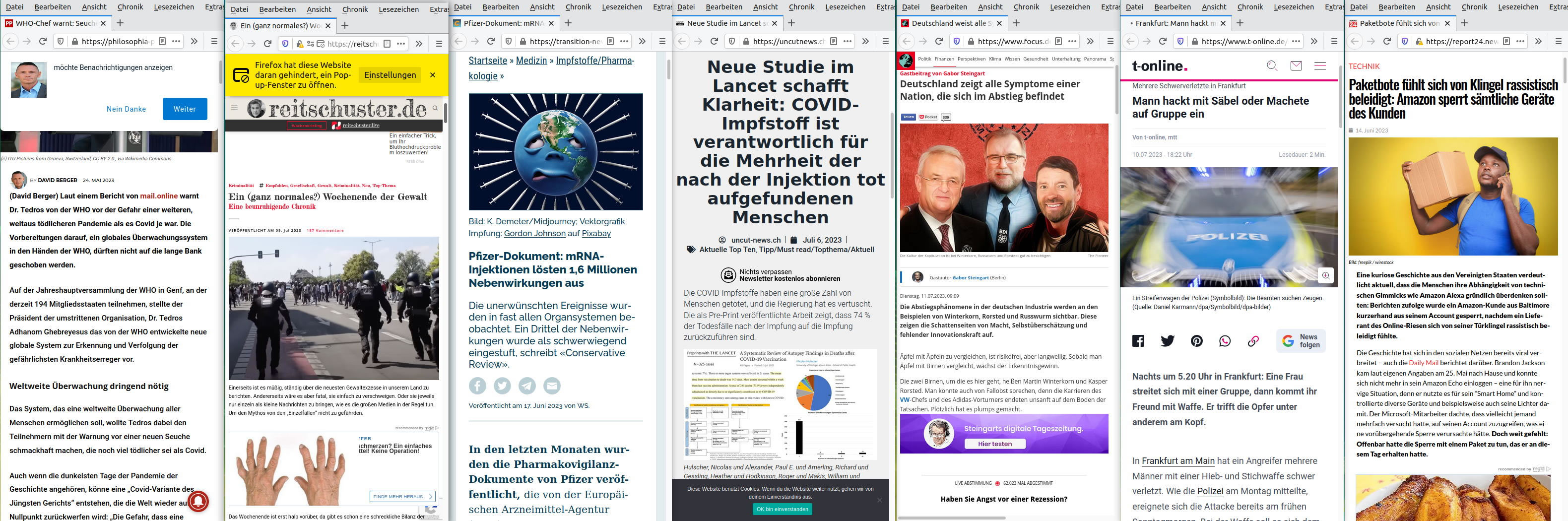Expand toolbar overflow chevron in transition-news window
The width and height of the screenshot is (1568, 521).
[x=642, y=41]
